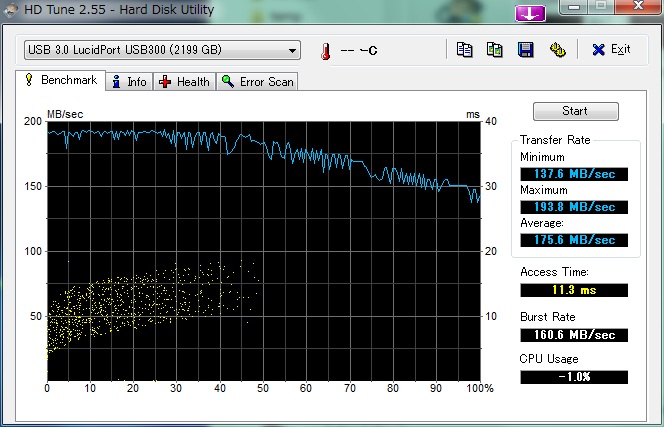
Task: Copy benchmark info to clipboard icon
Action: 465,50
